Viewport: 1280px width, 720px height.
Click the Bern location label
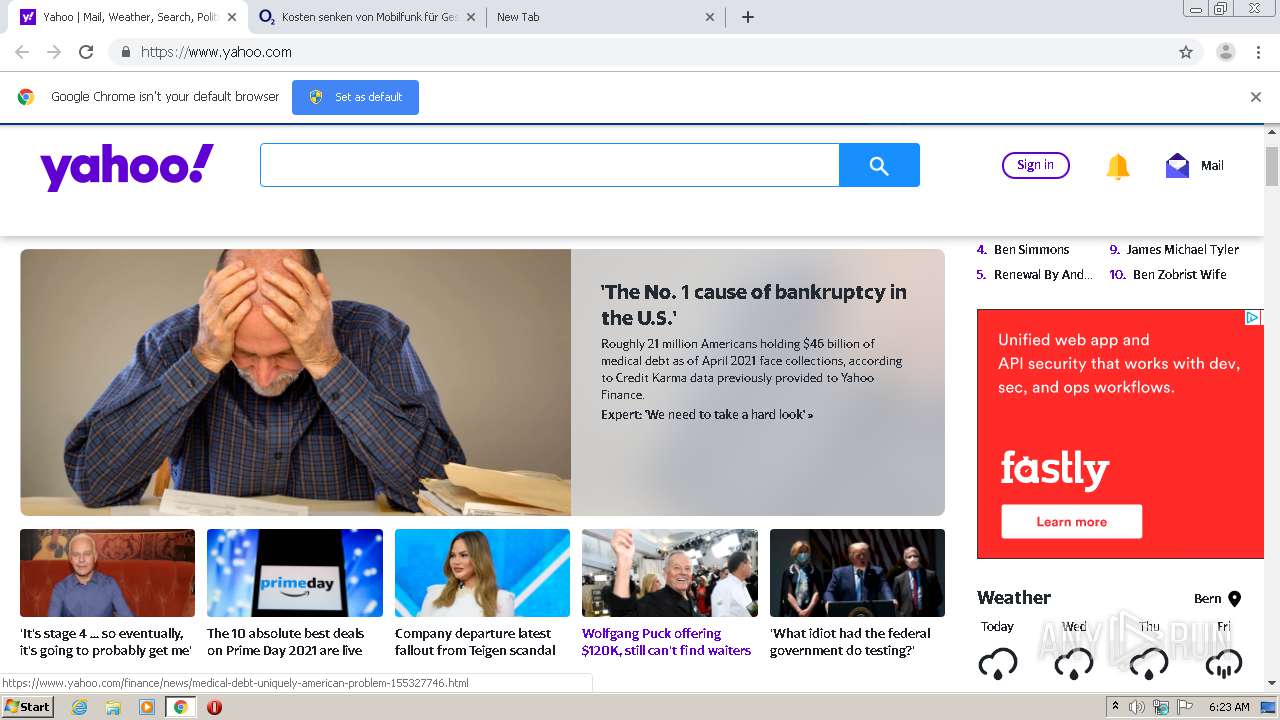click(1207, 599)
